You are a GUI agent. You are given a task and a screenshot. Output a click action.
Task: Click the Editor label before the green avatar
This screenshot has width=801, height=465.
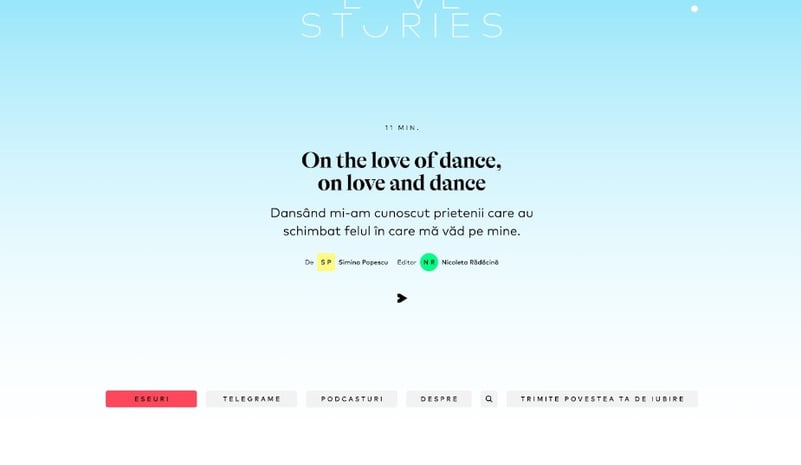click(407, 262)
